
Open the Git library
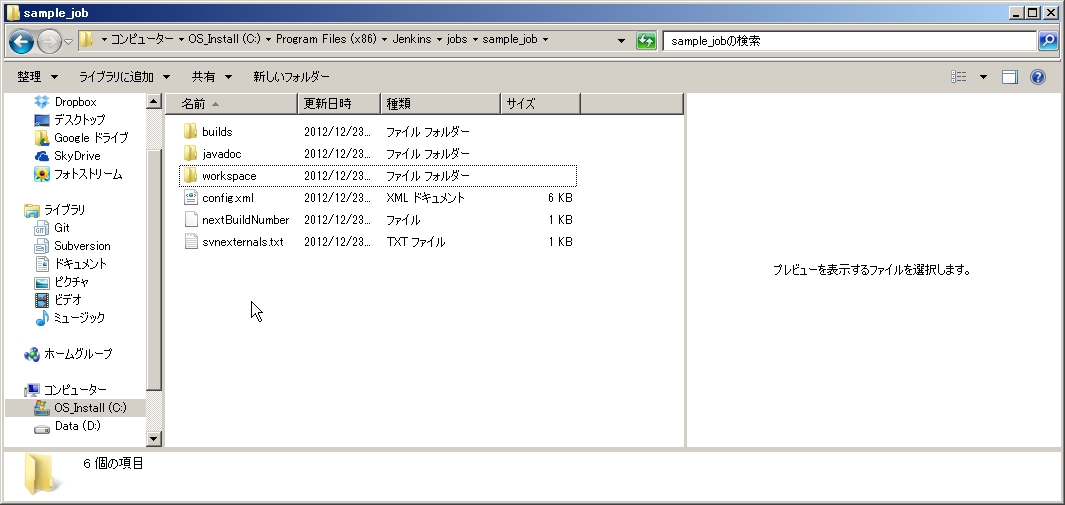(61, 228)
